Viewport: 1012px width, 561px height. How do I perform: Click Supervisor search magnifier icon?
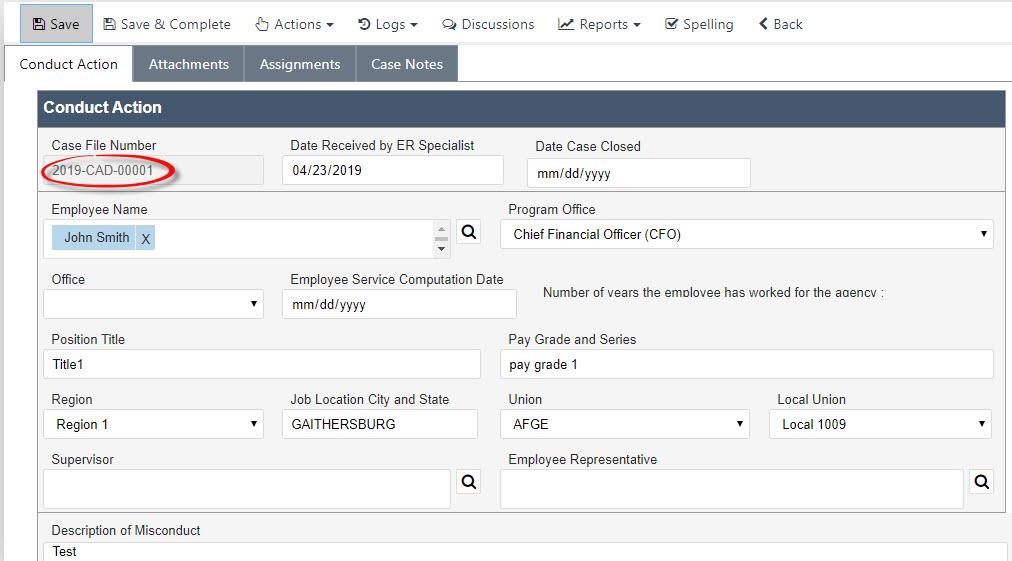(469, 482)
